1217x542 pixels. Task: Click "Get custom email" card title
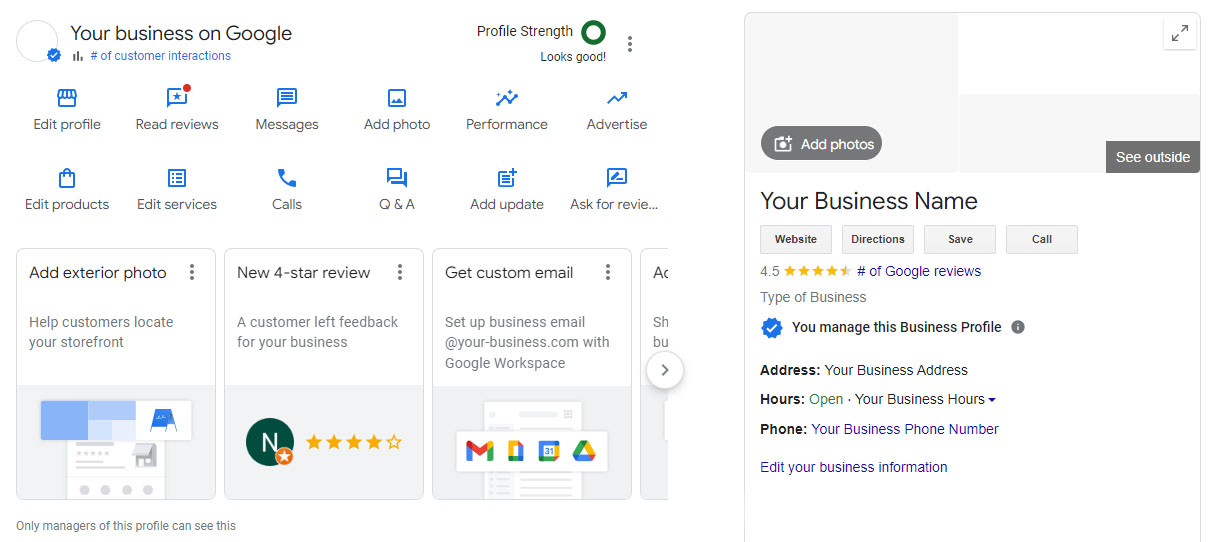pyautogui.click(x=509, y=272)
